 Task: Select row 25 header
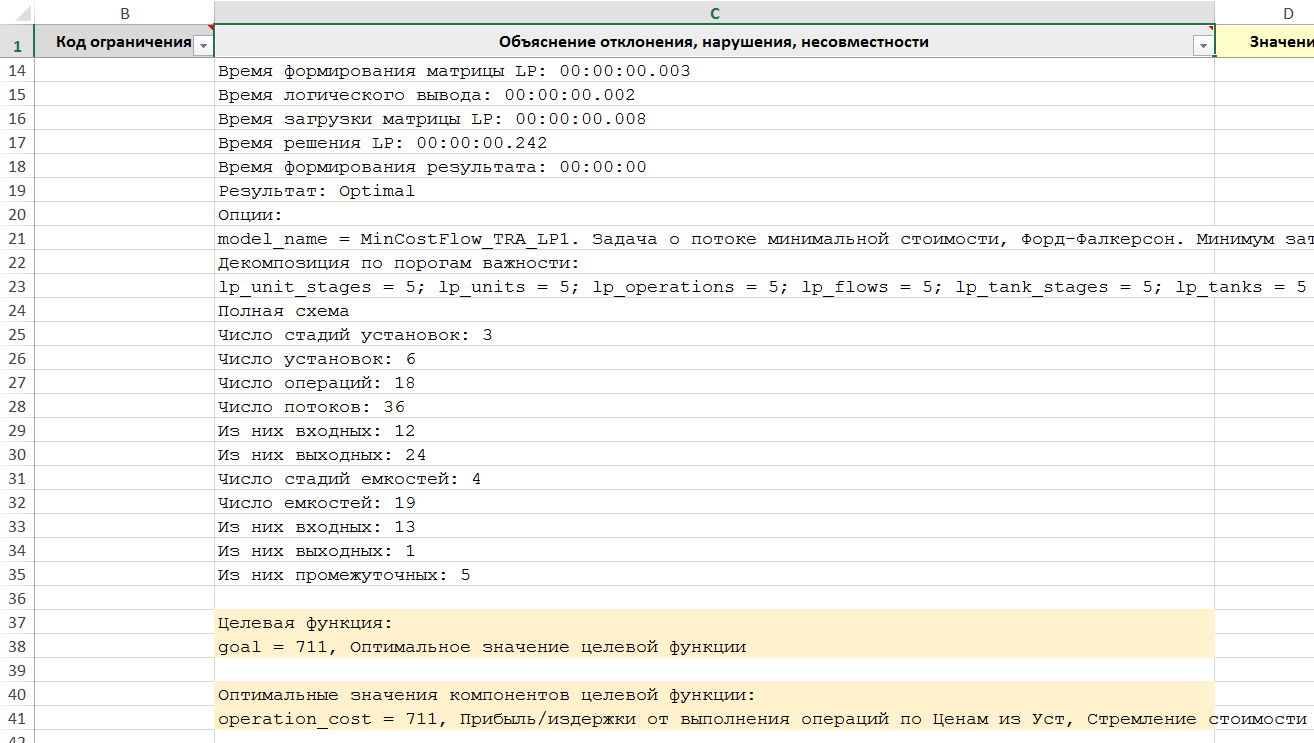point(17,335)
